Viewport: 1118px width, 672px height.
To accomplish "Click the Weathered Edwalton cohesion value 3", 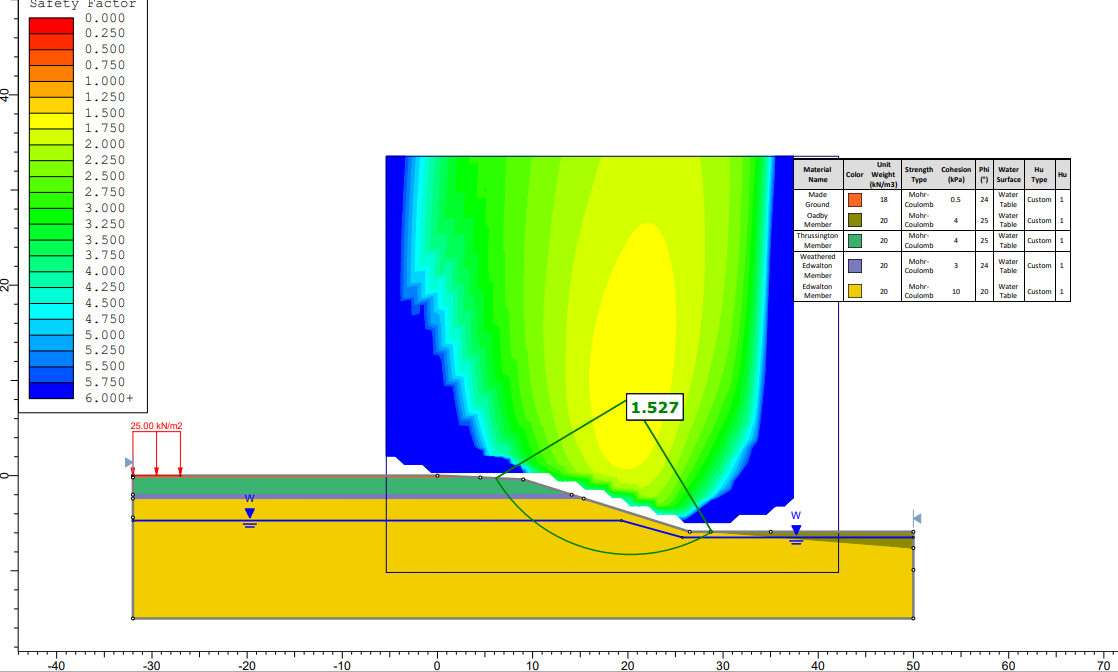I will [x=955, y=265].
